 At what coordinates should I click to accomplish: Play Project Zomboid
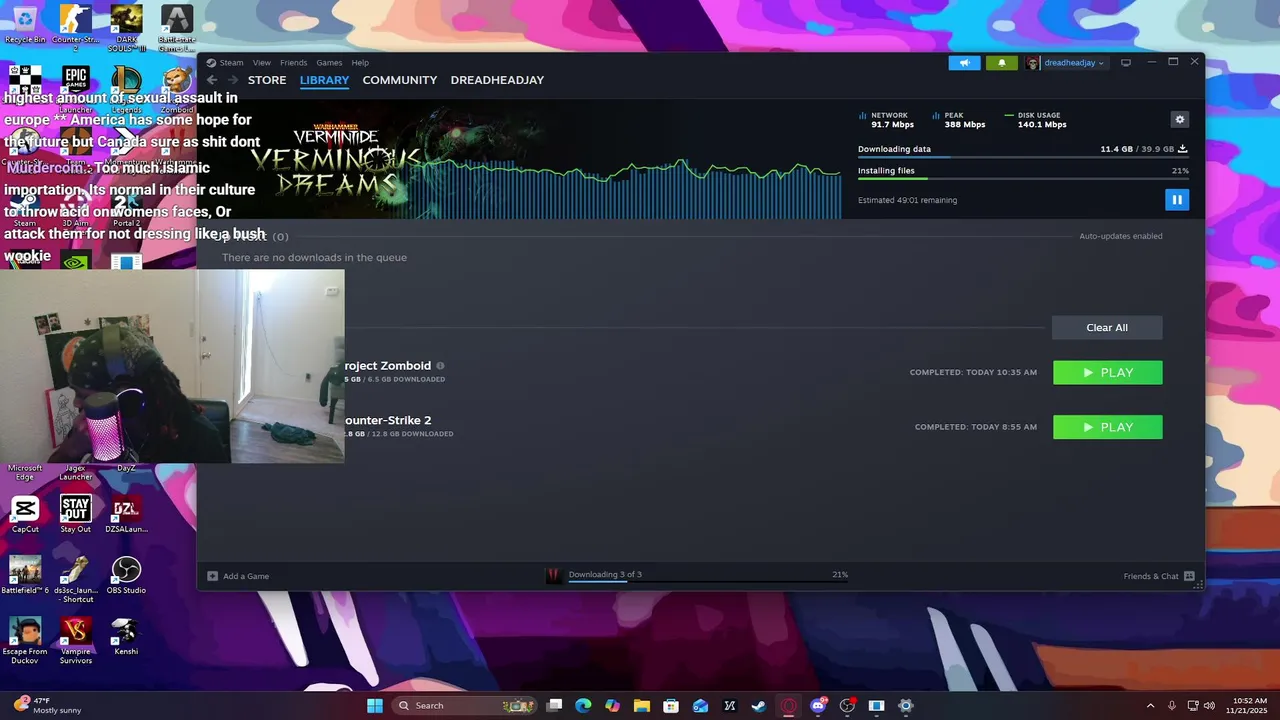coord(1107,373)
